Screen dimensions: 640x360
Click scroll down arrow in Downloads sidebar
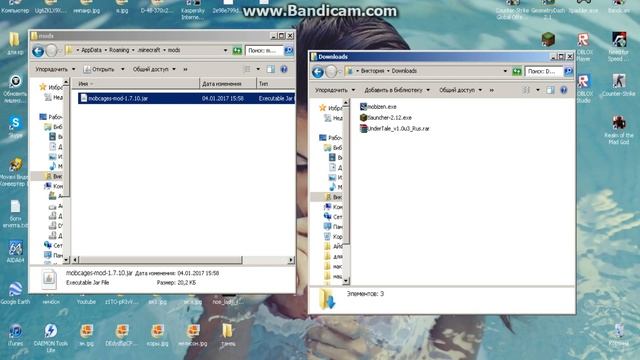coord(346,281)
